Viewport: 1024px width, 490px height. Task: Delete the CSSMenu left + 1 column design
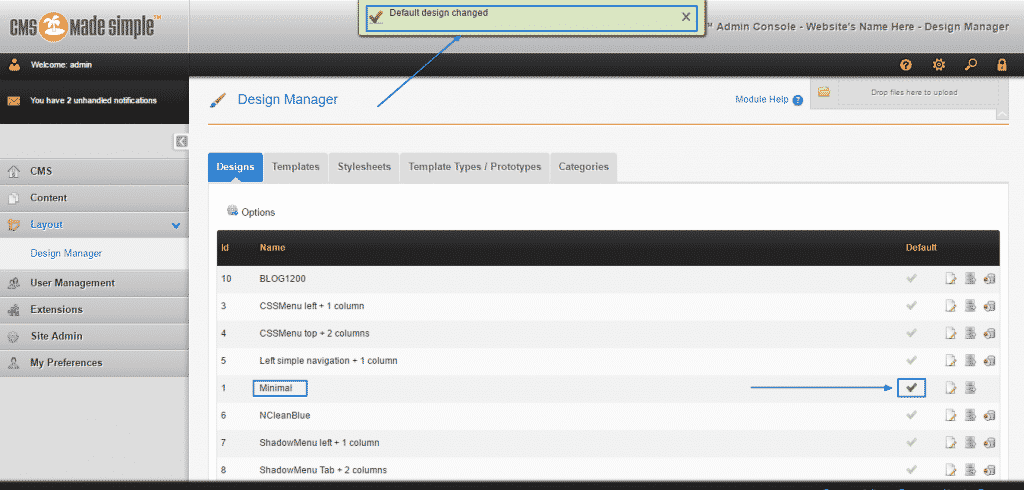(x=989, y=306)
